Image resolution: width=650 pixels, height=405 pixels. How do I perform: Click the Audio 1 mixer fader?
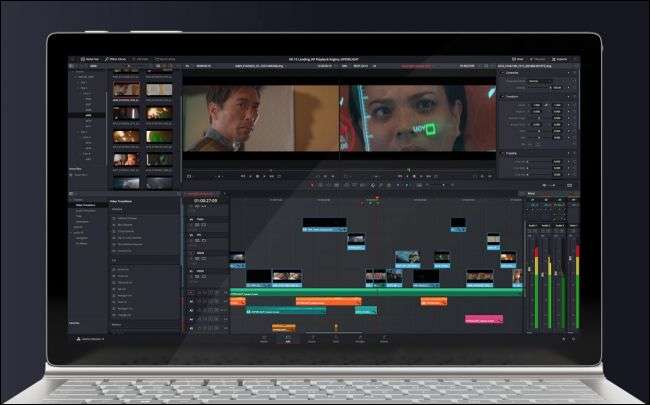pos(530,269)
